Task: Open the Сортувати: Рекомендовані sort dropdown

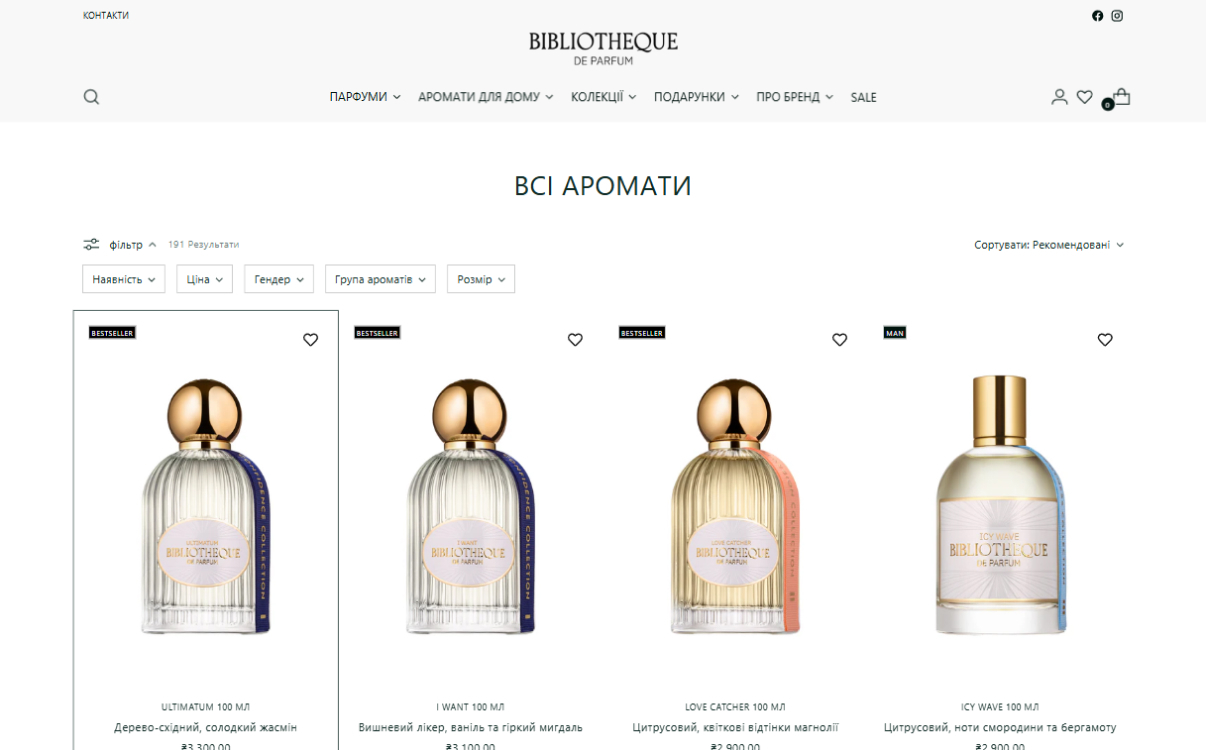Action: point(1049,245)
